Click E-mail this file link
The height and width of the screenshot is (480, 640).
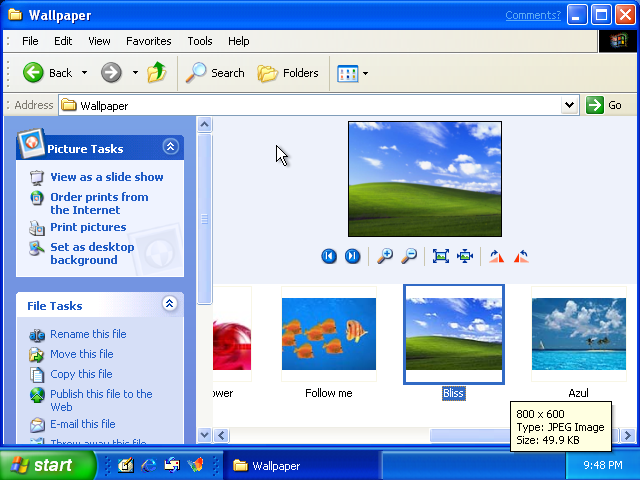point(83,424)
